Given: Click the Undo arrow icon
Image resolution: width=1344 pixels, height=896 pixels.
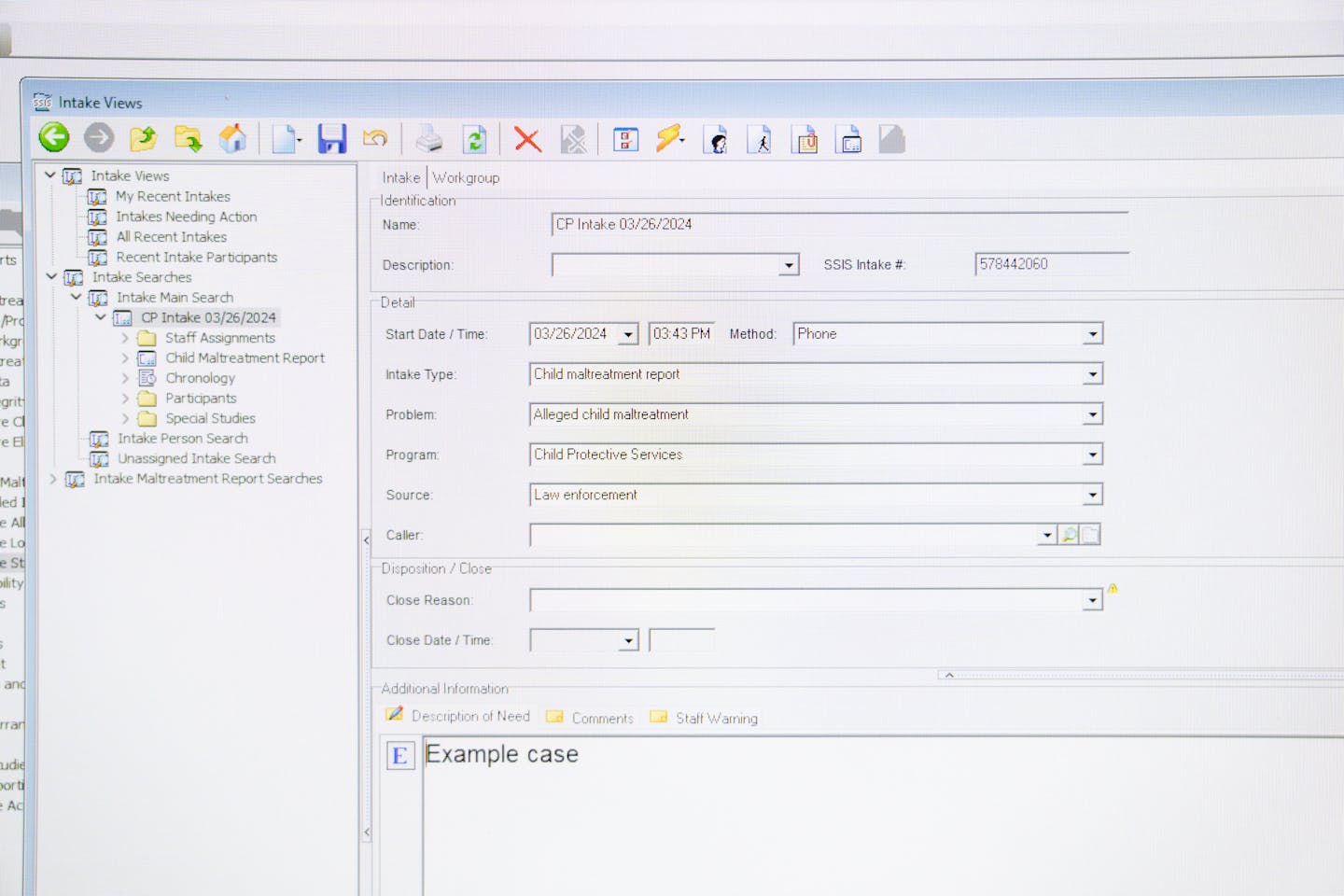Looking at the screenshot, I should click(x=375, y=139).
